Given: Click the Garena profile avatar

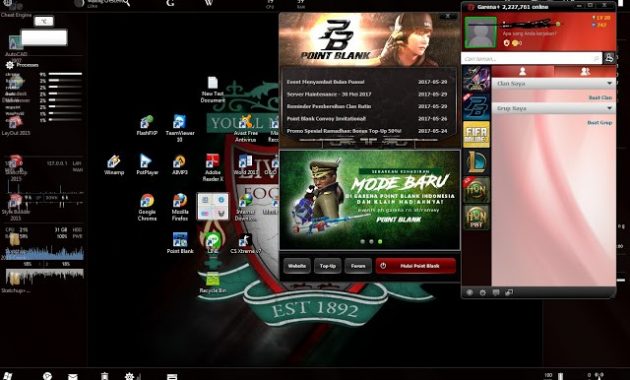Looking at the screenshot, I should (481, 33).
